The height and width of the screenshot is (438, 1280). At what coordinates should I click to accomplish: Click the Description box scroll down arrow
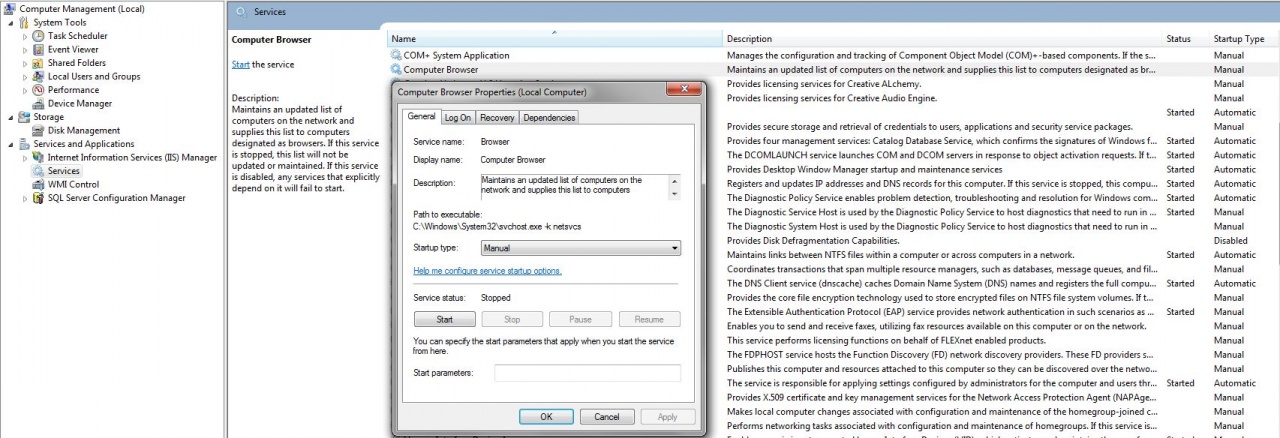click(x=674, y=193)
